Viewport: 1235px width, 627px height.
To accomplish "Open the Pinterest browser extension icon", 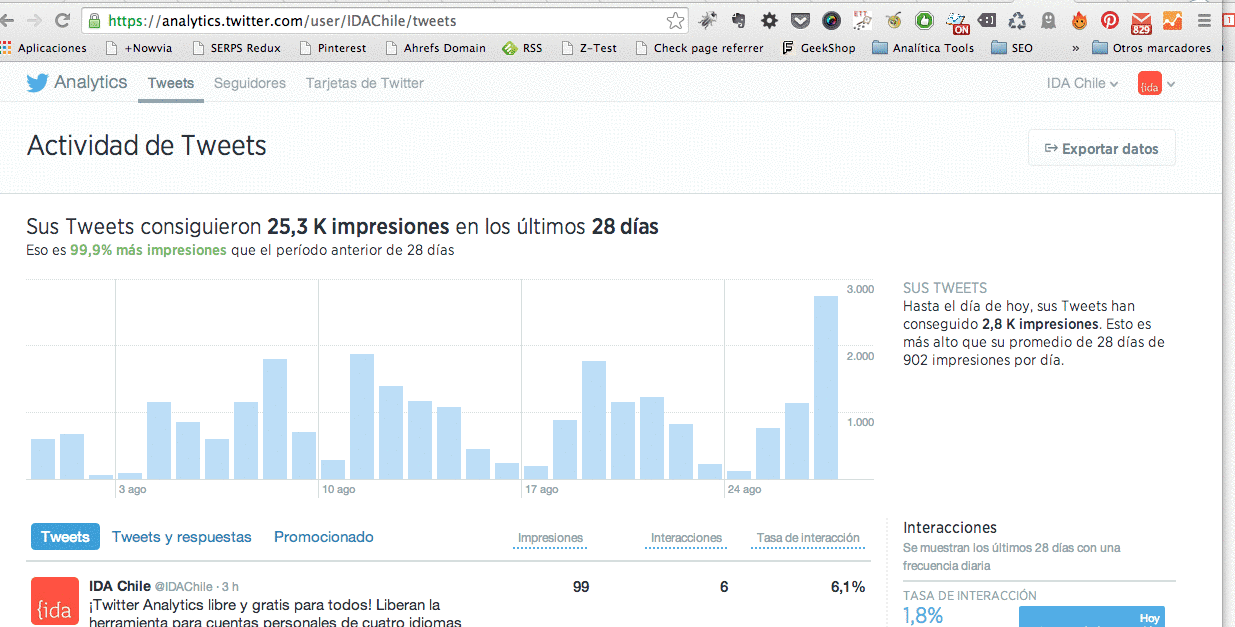I will click(1110, 18).
